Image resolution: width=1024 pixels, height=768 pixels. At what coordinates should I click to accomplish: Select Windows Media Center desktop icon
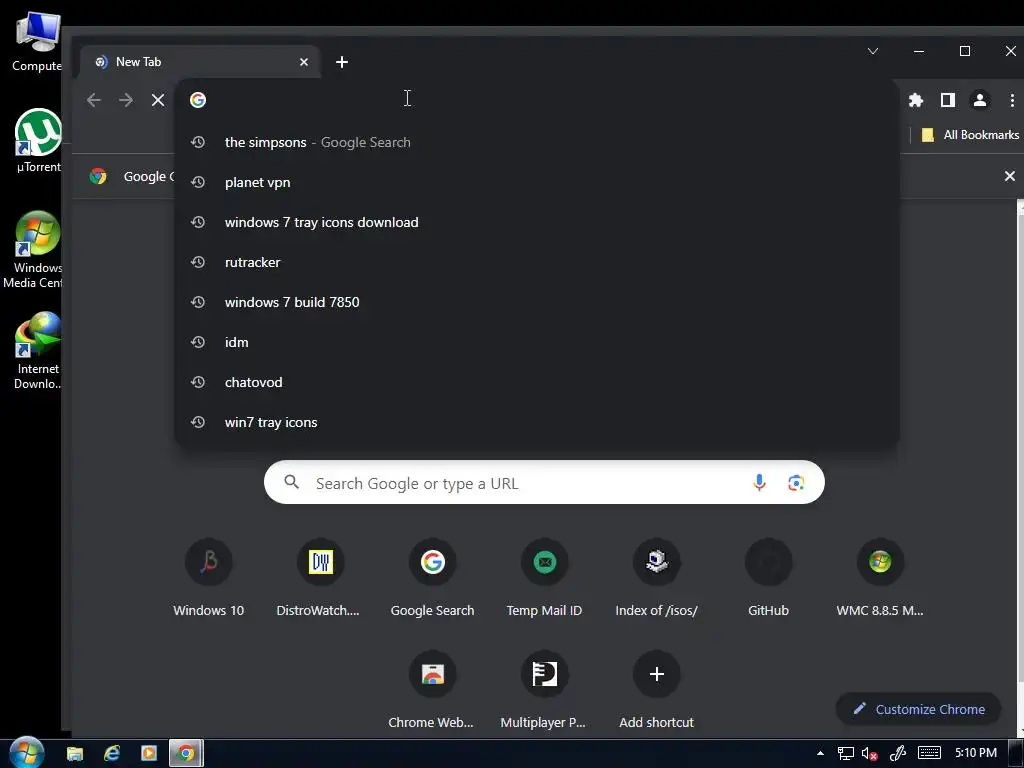point(34,249)
